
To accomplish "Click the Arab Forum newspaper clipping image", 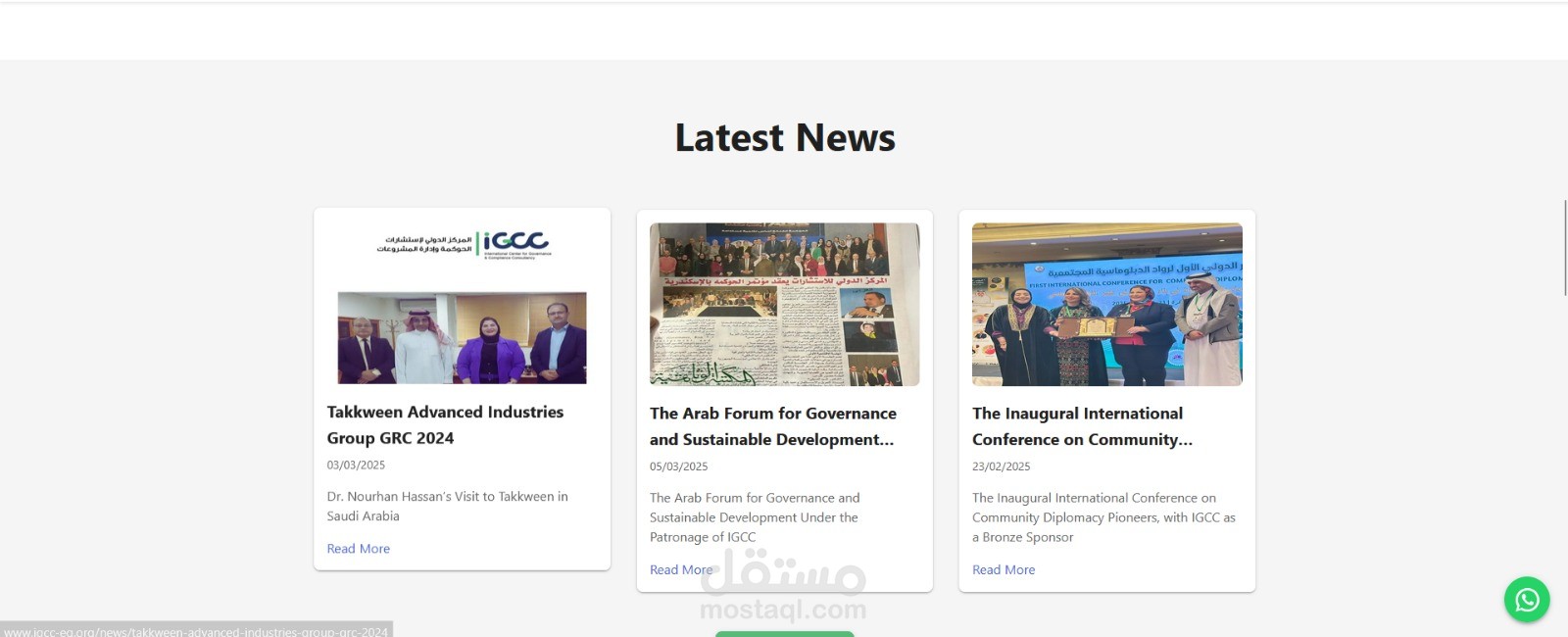I will [785, 304].
